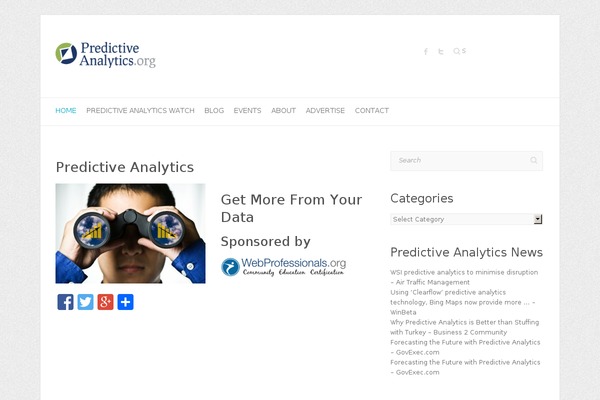The height and width of the screenshot is (400, 600).
Task: Click the magnifier icon in search box
Action: (534, 160)
